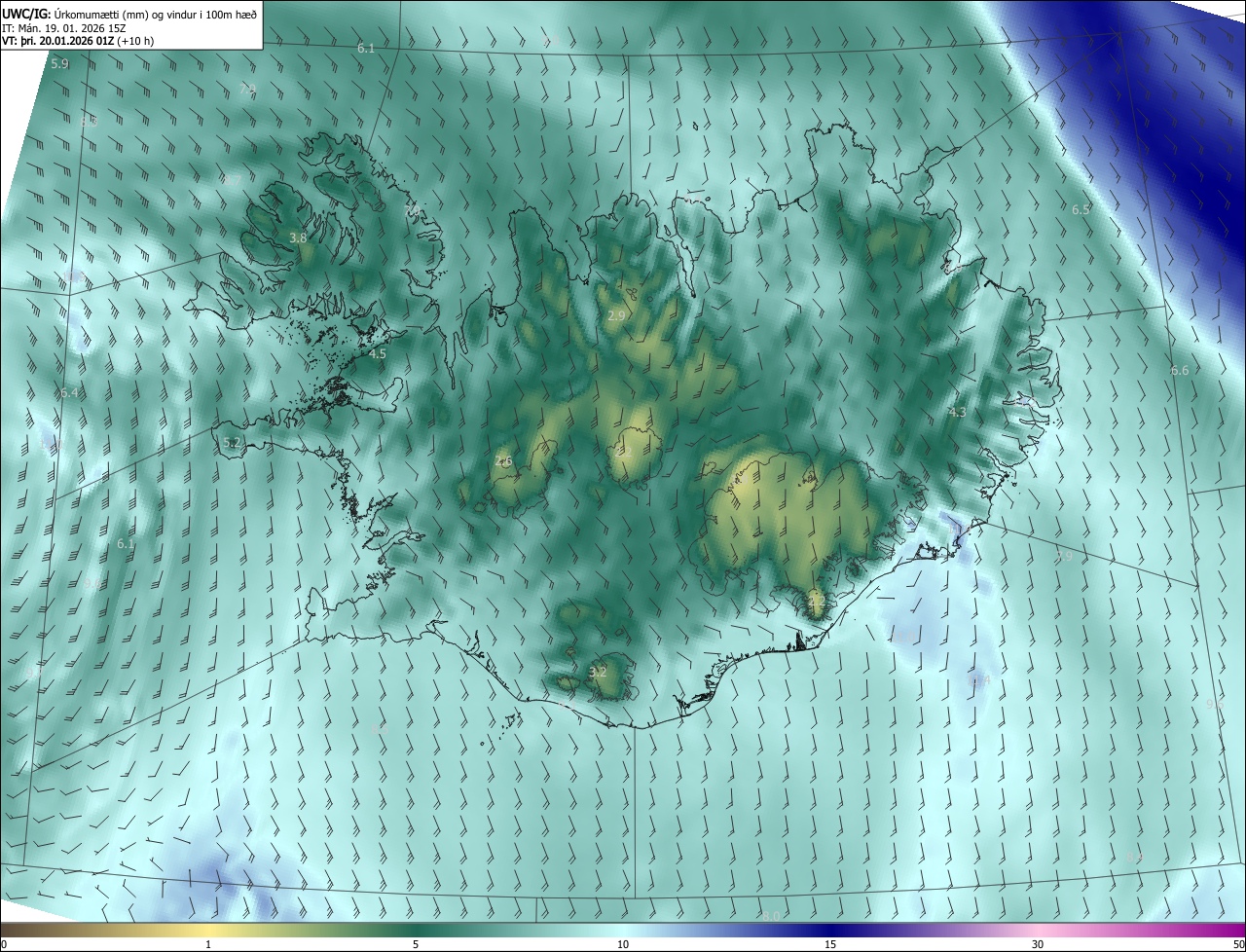Click the 5 tick on the color scale
The width and height of the screenshot is (1246, 952).
pos(416,944)
